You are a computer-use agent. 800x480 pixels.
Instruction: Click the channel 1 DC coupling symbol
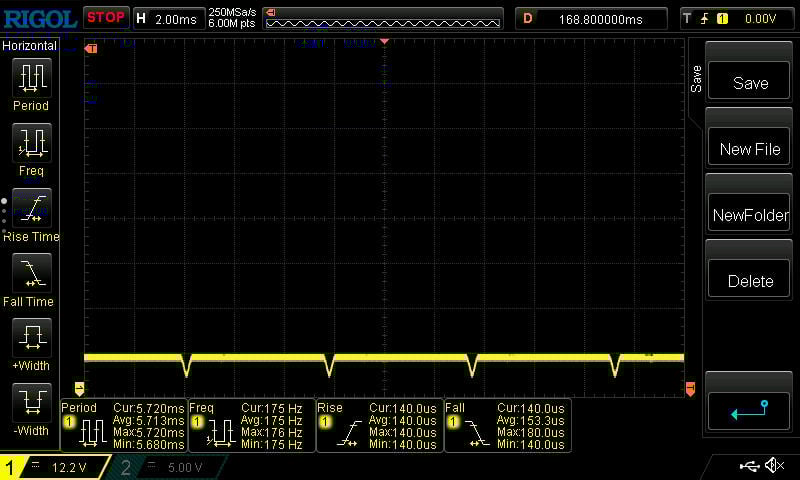(36, 465)
